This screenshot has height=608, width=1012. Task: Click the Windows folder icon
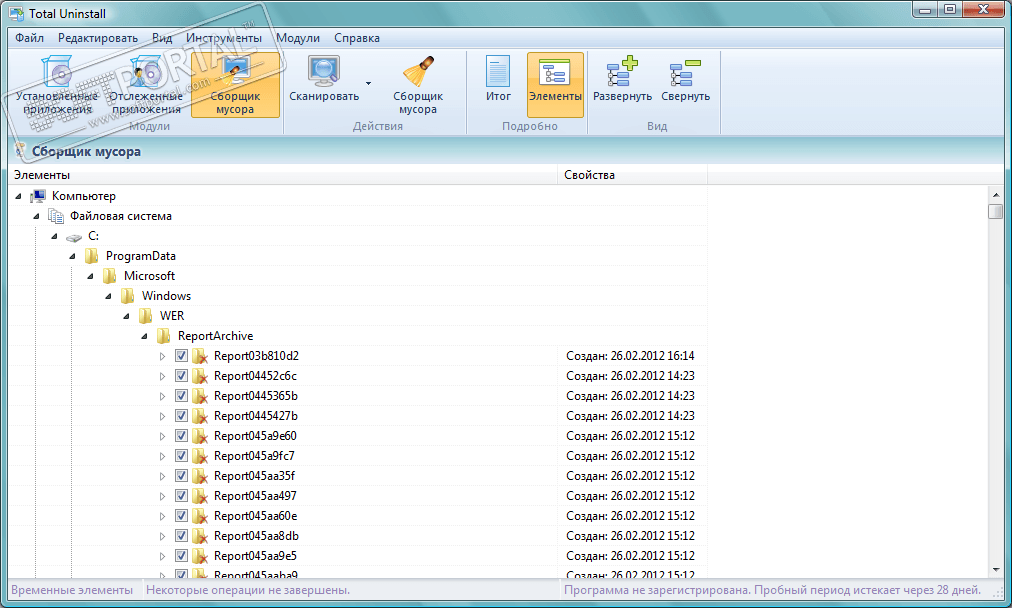tap(128, 296)
